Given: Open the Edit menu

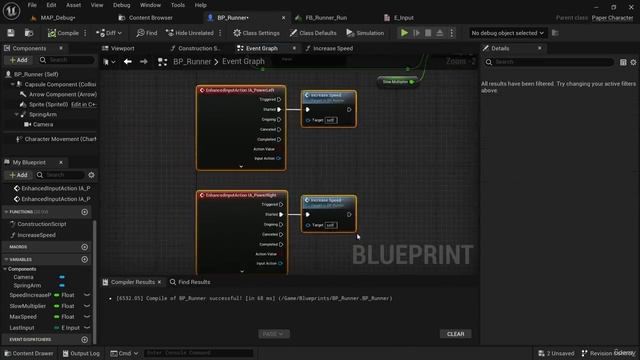Looking at the screenshot, I should pyautogui.click(x=51, y=5).
